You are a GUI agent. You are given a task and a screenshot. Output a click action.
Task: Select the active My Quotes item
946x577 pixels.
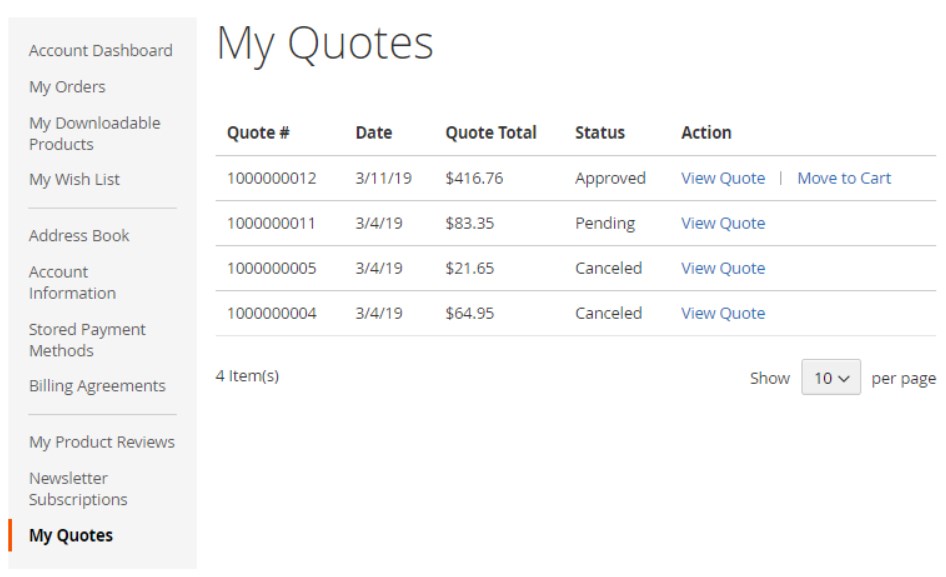[71, 535]
